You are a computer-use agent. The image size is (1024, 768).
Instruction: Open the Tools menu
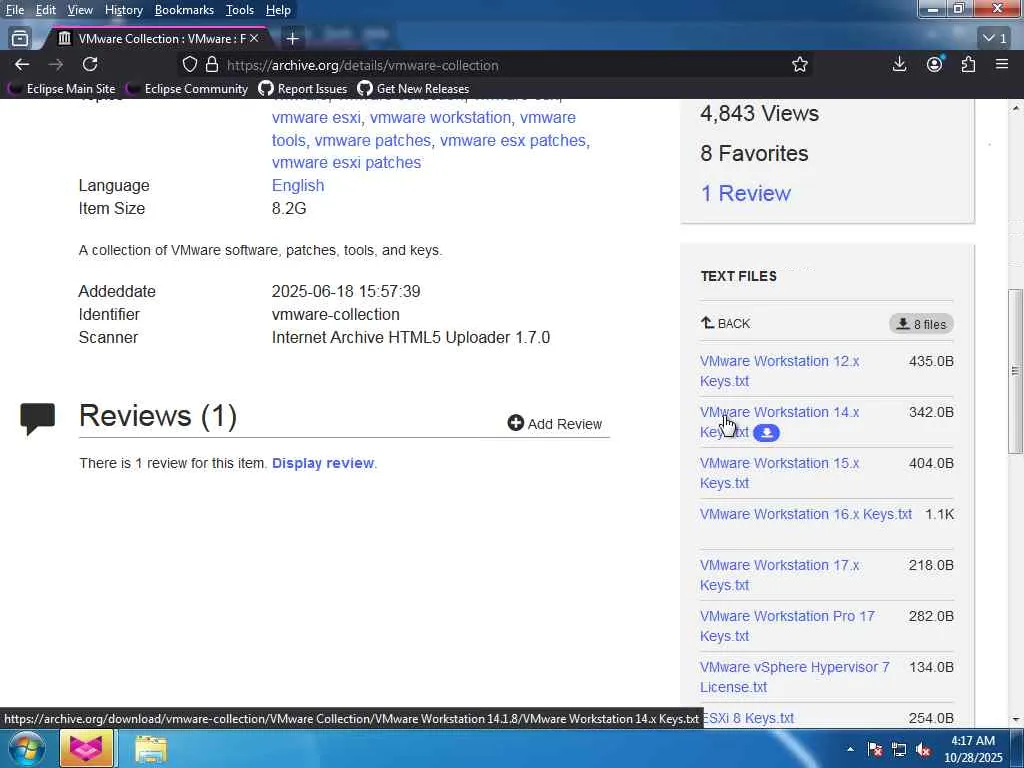pos(240,10)
